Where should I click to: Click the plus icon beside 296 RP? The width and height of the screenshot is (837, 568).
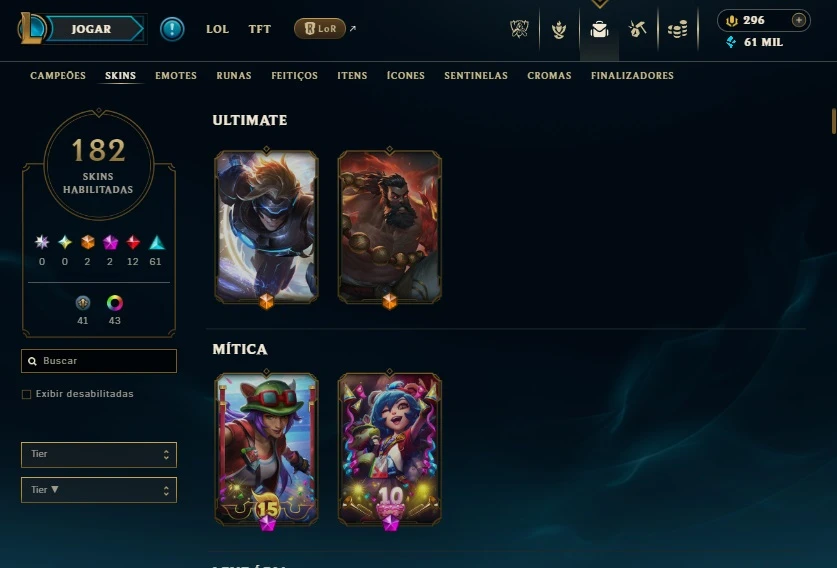[x=799, y=20]
